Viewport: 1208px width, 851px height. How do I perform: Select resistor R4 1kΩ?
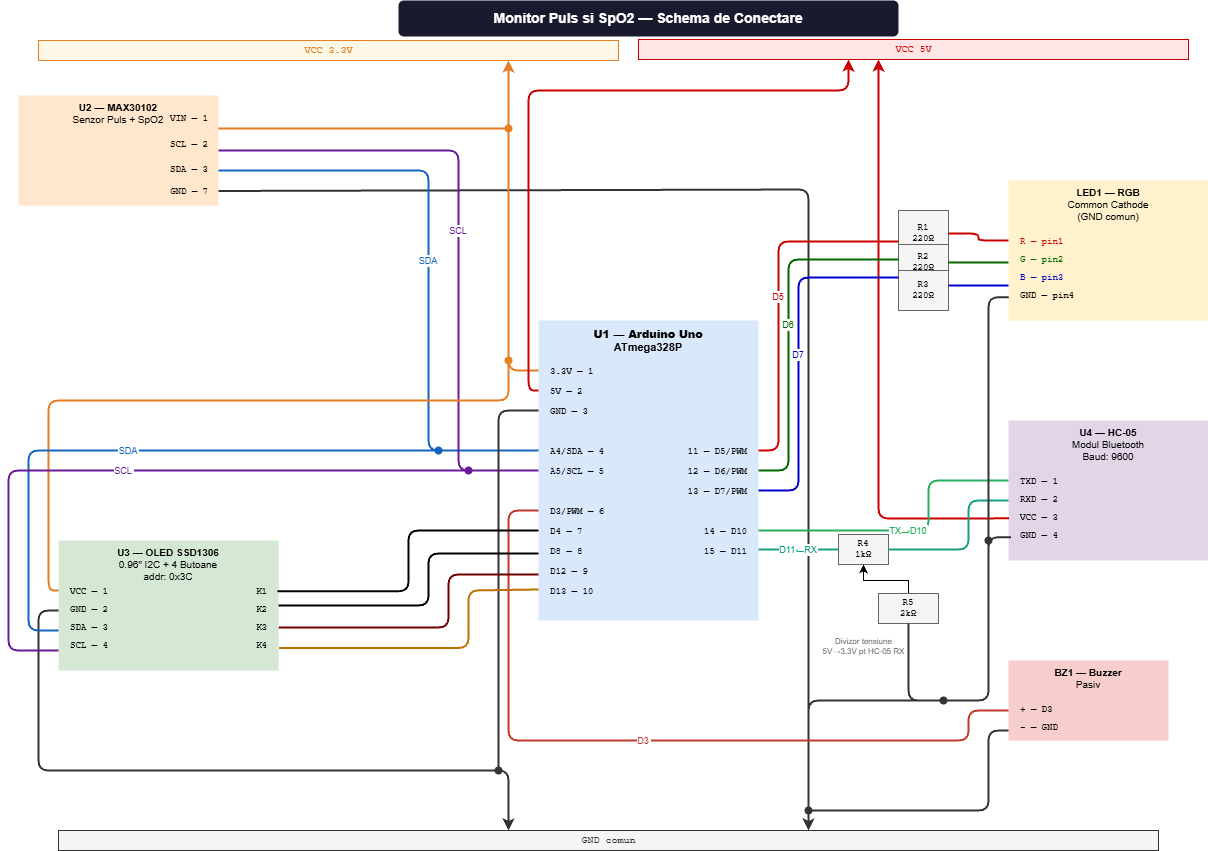pyautogui.click(x=863, y=548)
